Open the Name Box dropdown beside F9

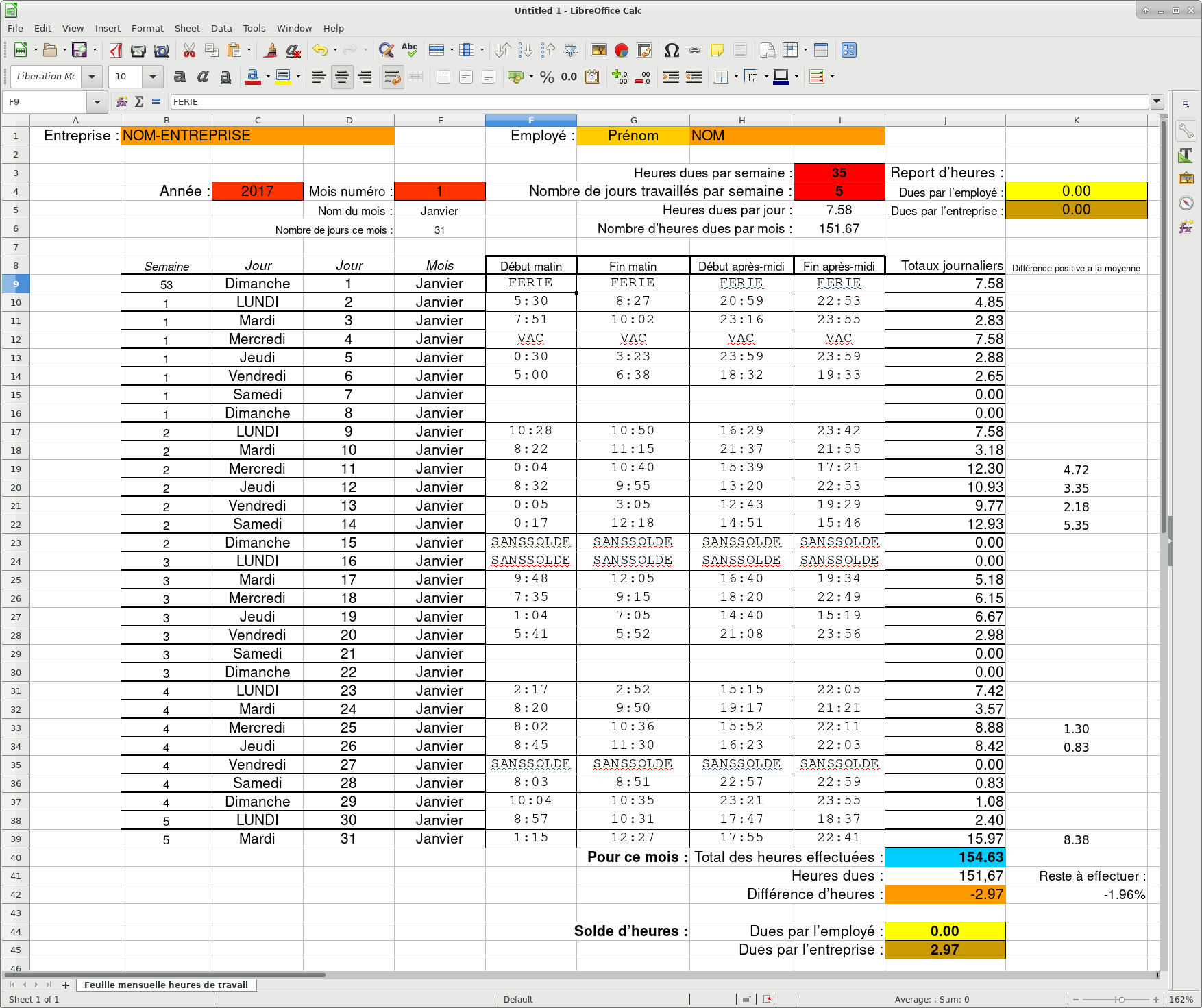pyautogui.click(x=97, y=101)
